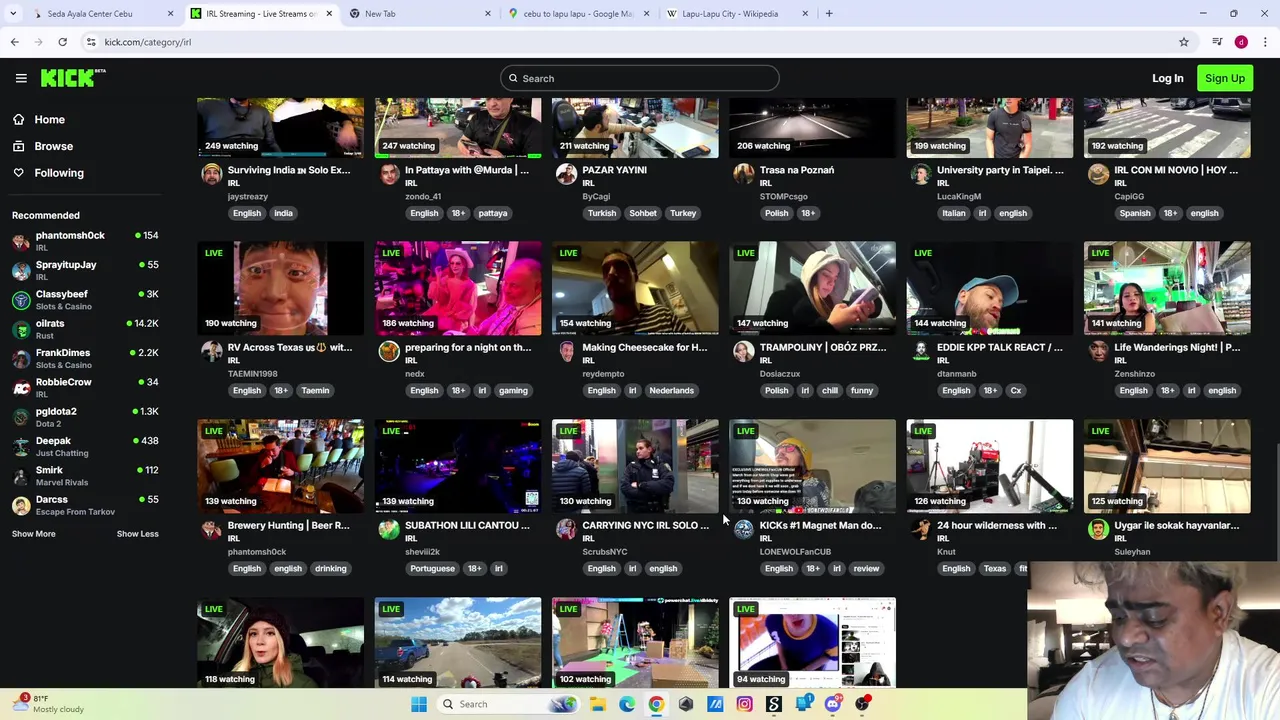Open File Explorer from taskbar
This screenshot has width=1280, height=720.
(598, 704)
